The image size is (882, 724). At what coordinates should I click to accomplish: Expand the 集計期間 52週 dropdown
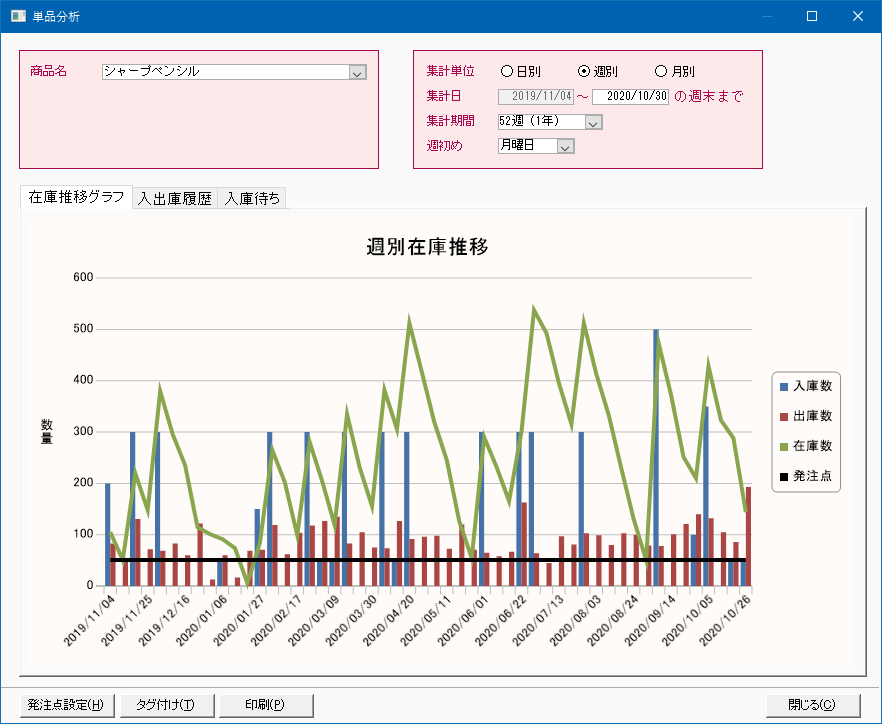[593, 122]
